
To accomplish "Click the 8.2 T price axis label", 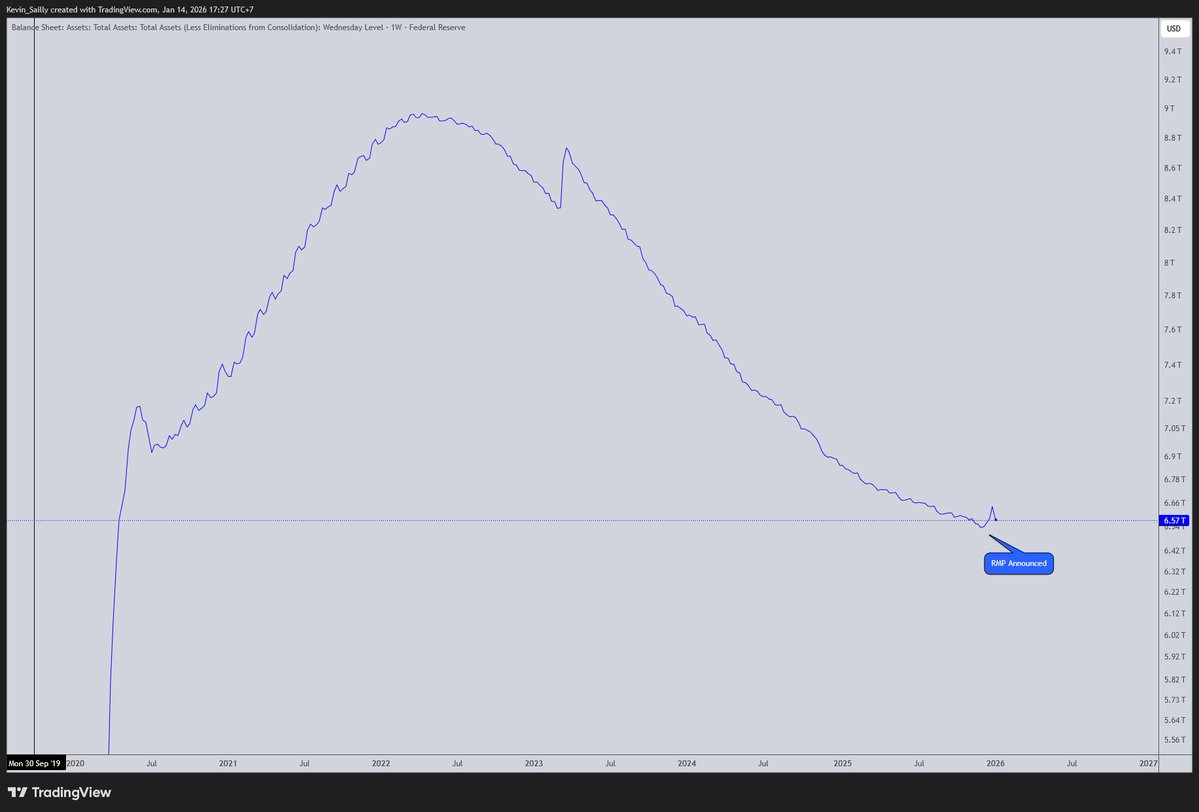I will click(1172, 230).
